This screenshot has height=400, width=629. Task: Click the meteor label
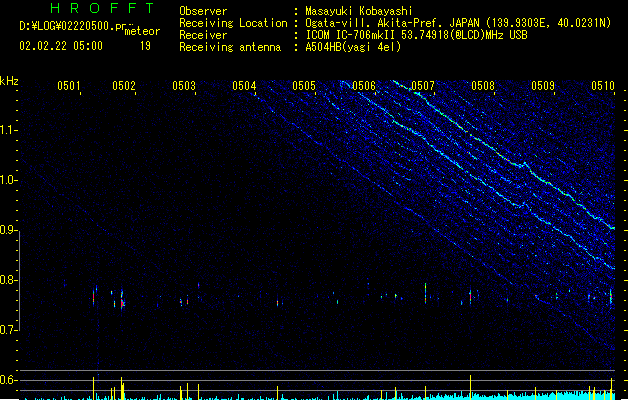tap(142, 31)
